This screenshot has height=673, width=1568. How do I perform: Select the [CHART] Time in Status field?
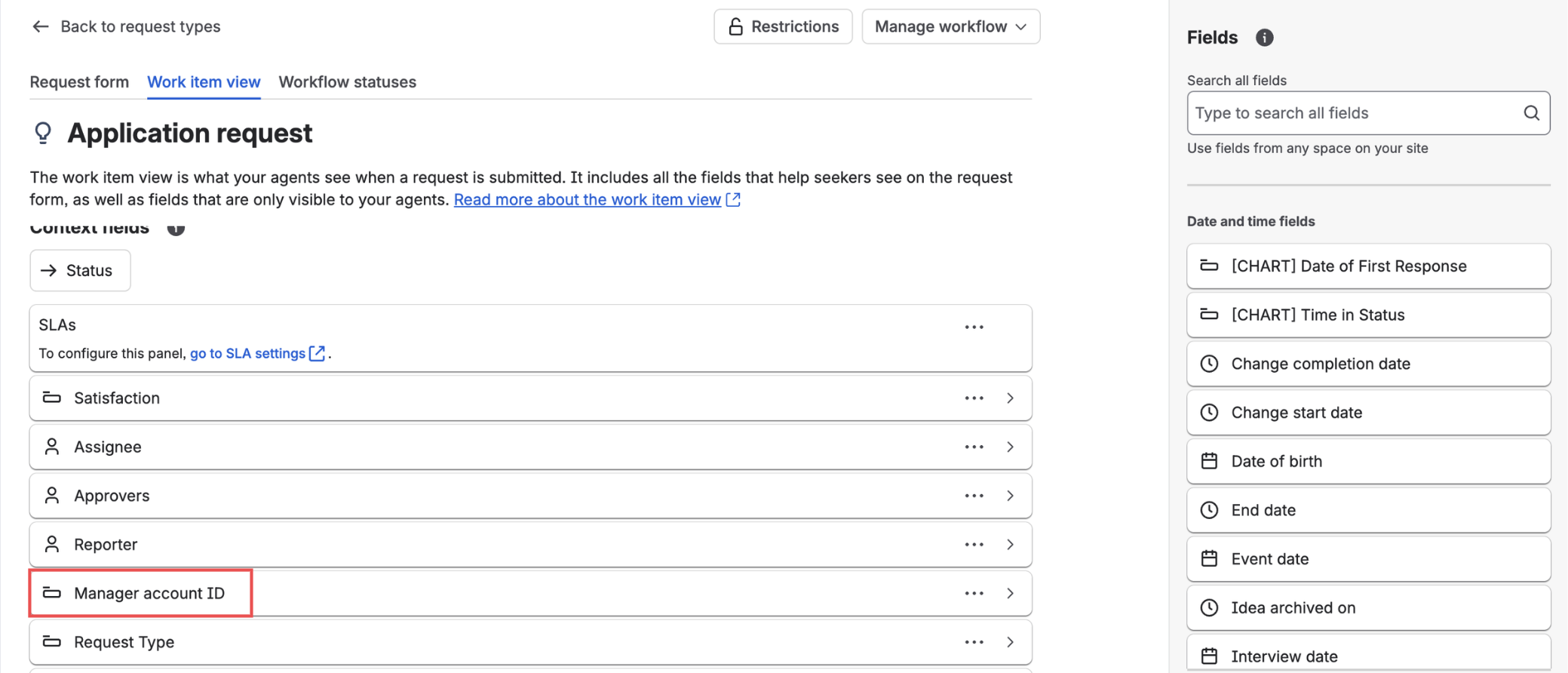coord(1368,315)
